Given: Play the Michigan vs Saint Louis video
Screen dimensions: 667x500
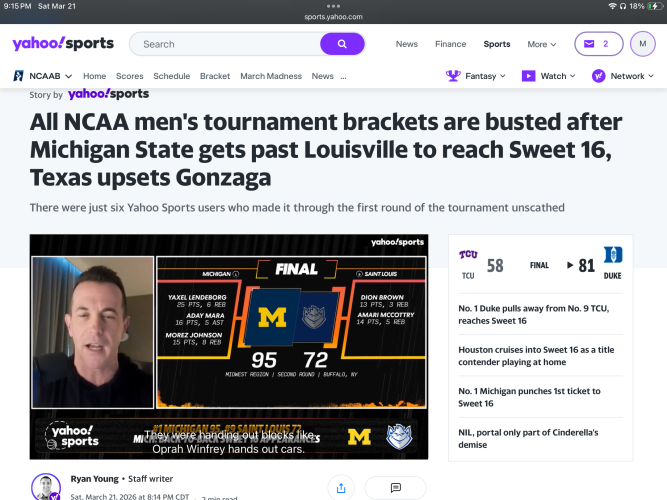Looking at the screenshot, I should pyautogui.click(x=229, y=346).
